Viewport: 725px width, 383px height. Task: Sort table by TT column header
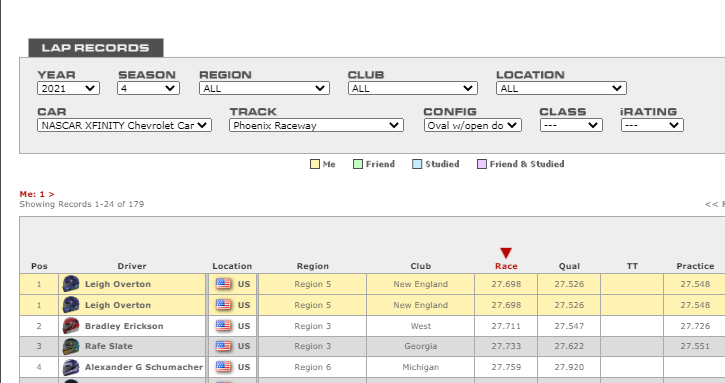[x=632, y=266]
